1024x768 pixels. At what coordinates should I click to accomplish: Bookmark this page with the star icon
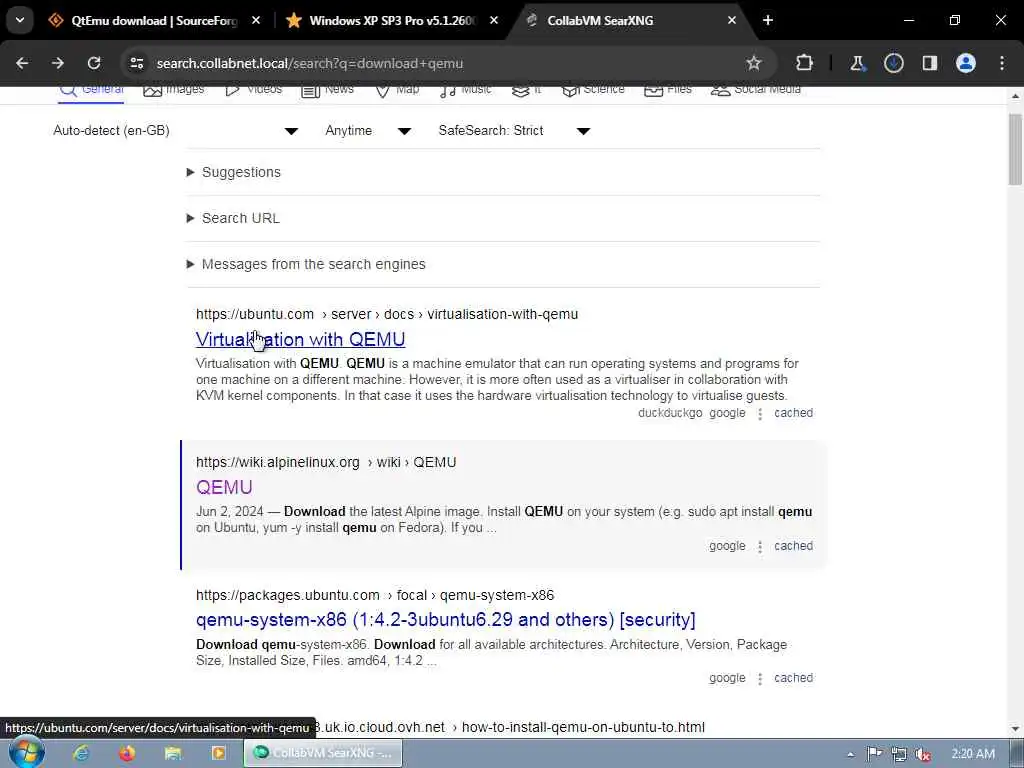pyautogui.click(x=754, y=63)
